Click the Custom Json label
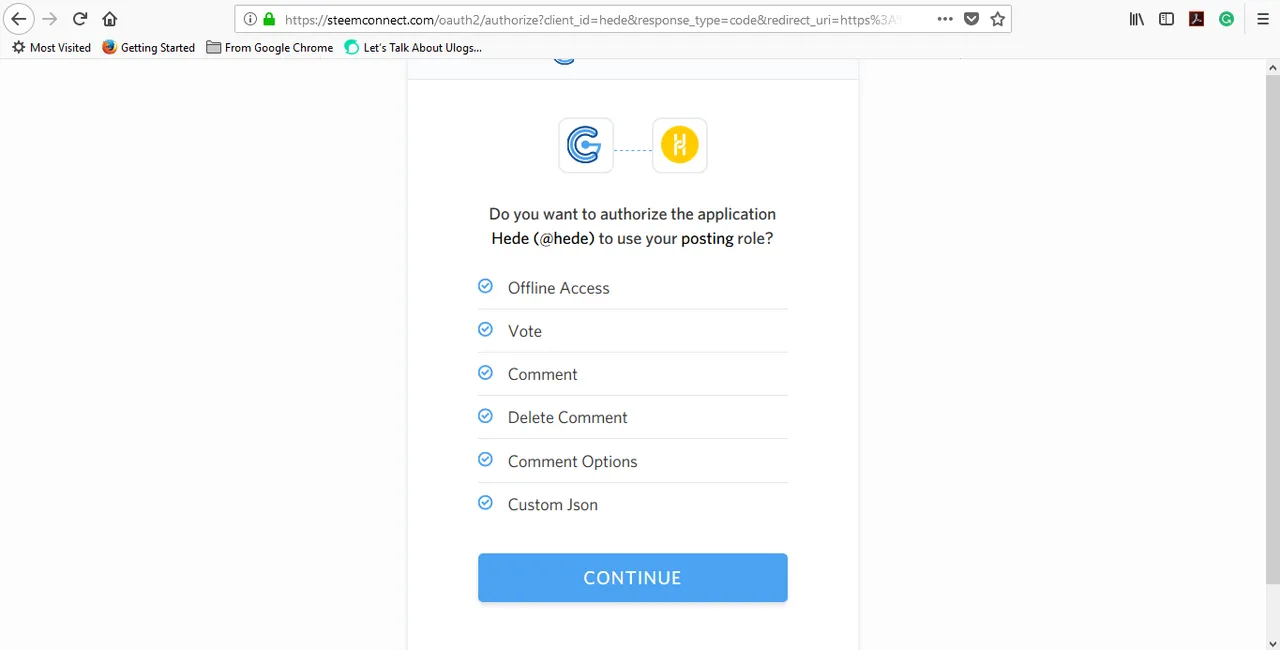The width and height of the screenshot is (1280, 650). 553,505
